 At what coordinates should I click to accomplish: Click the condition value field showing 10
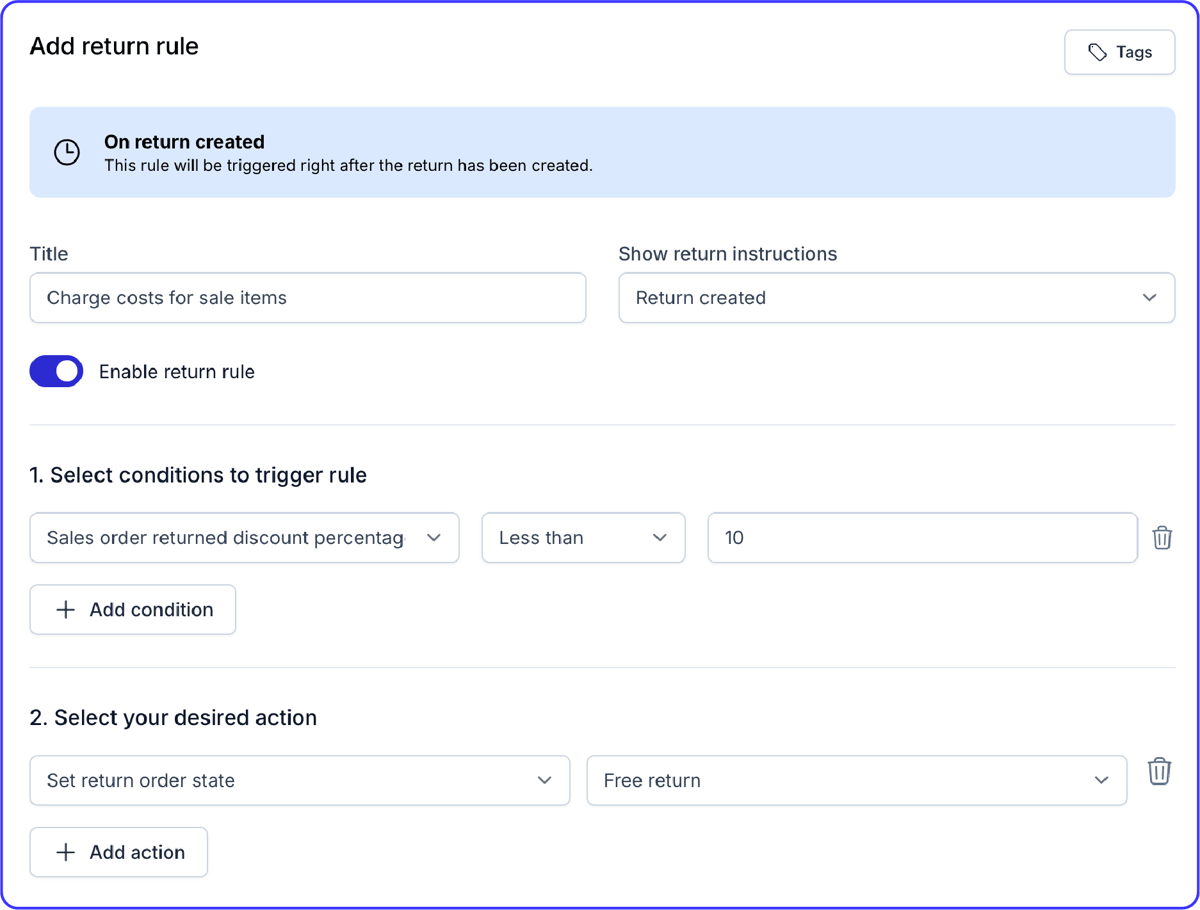point(921,537)
